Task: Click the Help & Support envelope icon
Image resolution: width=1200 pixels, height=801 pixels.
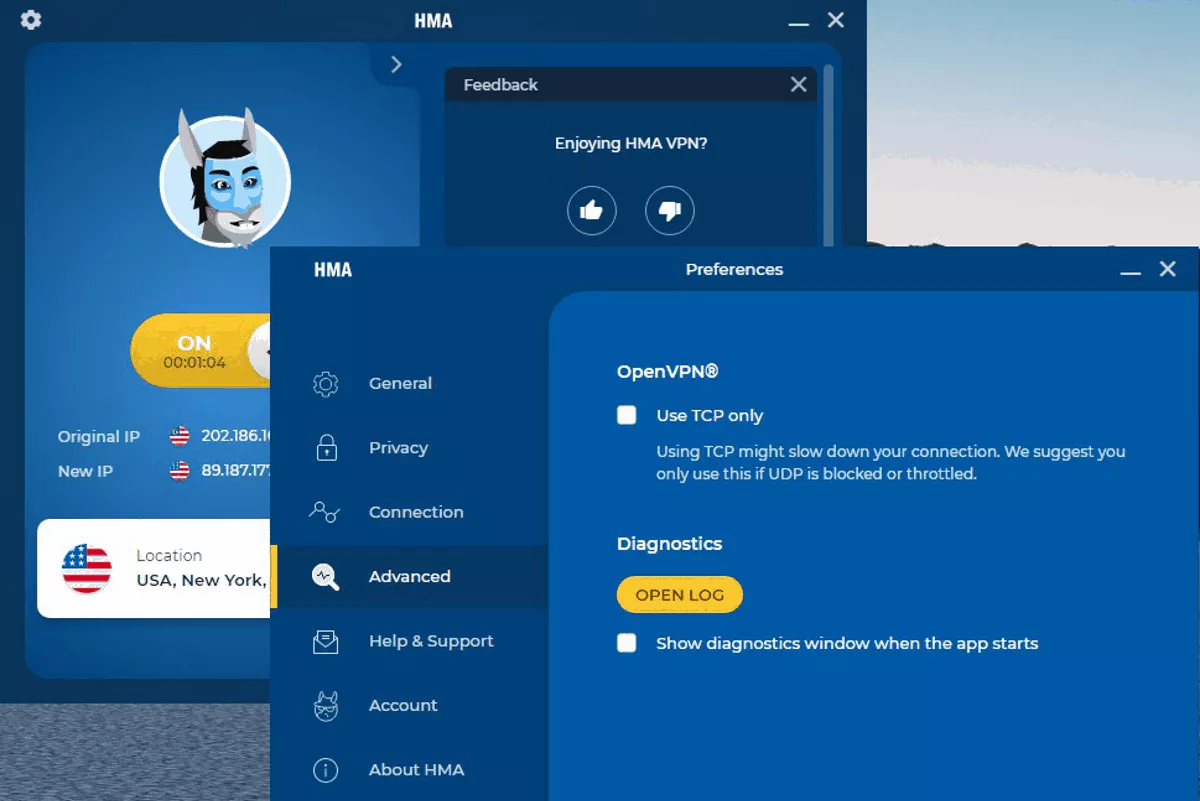Action: coord(326,641)
